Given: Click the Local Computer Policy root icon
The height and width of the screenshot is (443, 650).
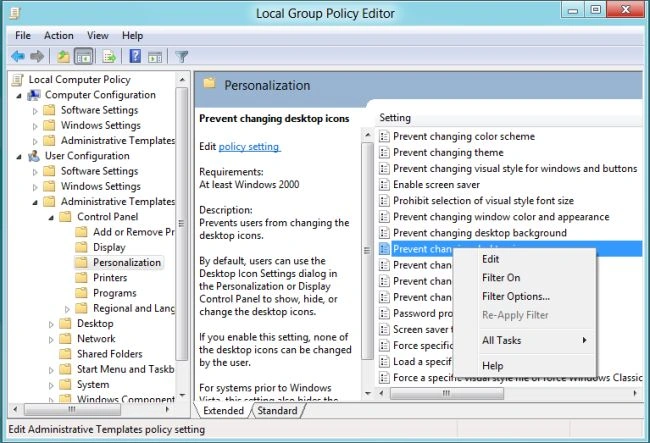Looking at the screenshot, I should [x=17, y=80].
